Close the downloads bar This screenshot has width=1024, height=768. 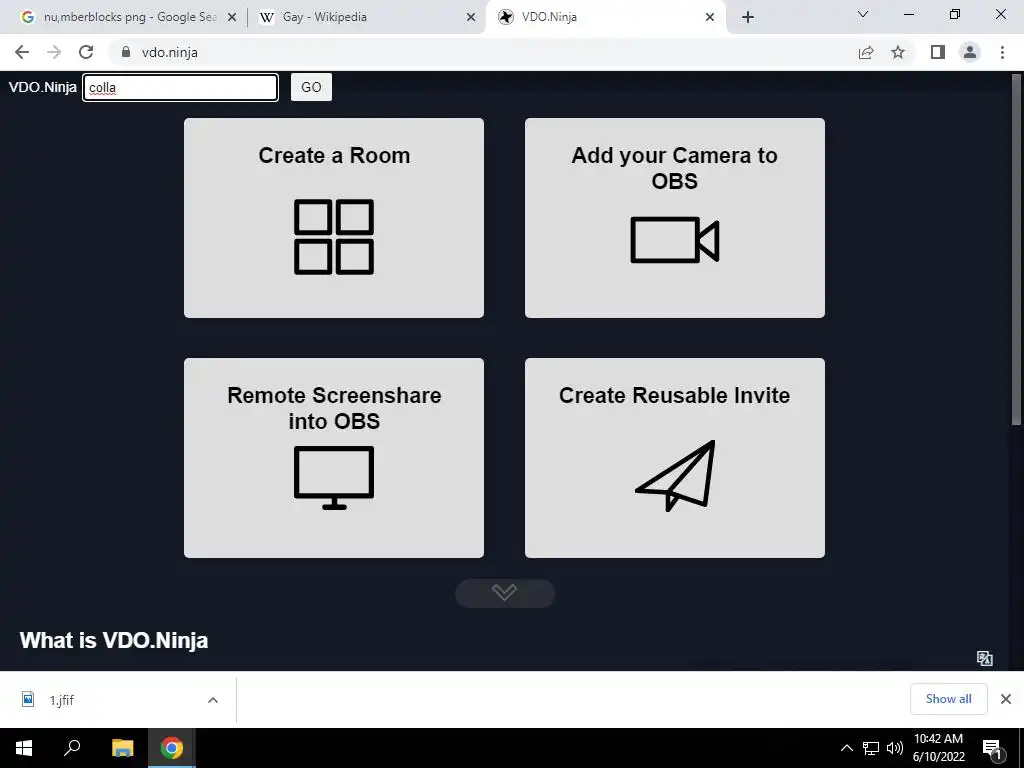(1006, 699)
